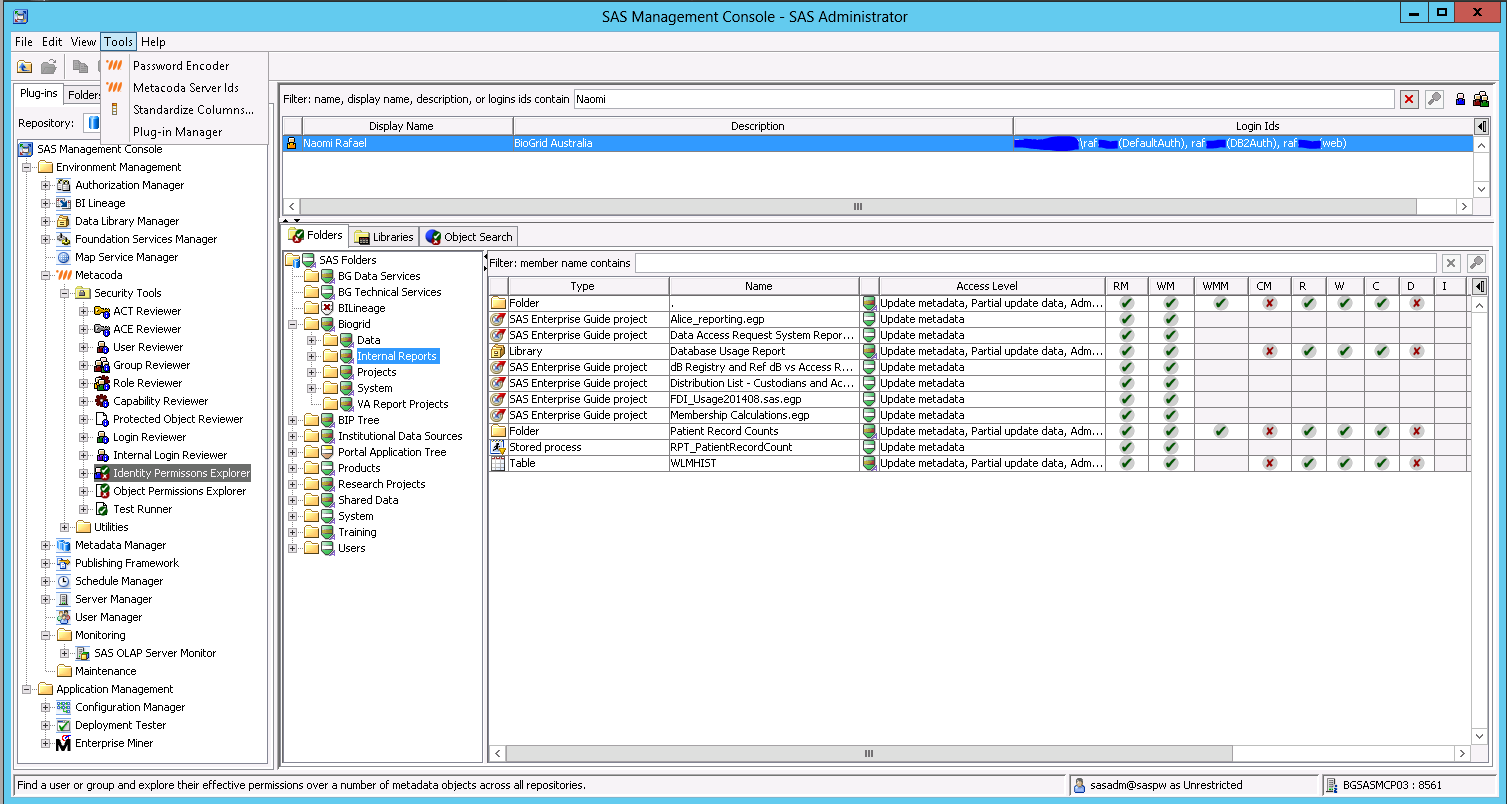Viewport: 1507px width, 804px height.
Task: Select the Plug-ins tab
Action: [x=40, y=93]
